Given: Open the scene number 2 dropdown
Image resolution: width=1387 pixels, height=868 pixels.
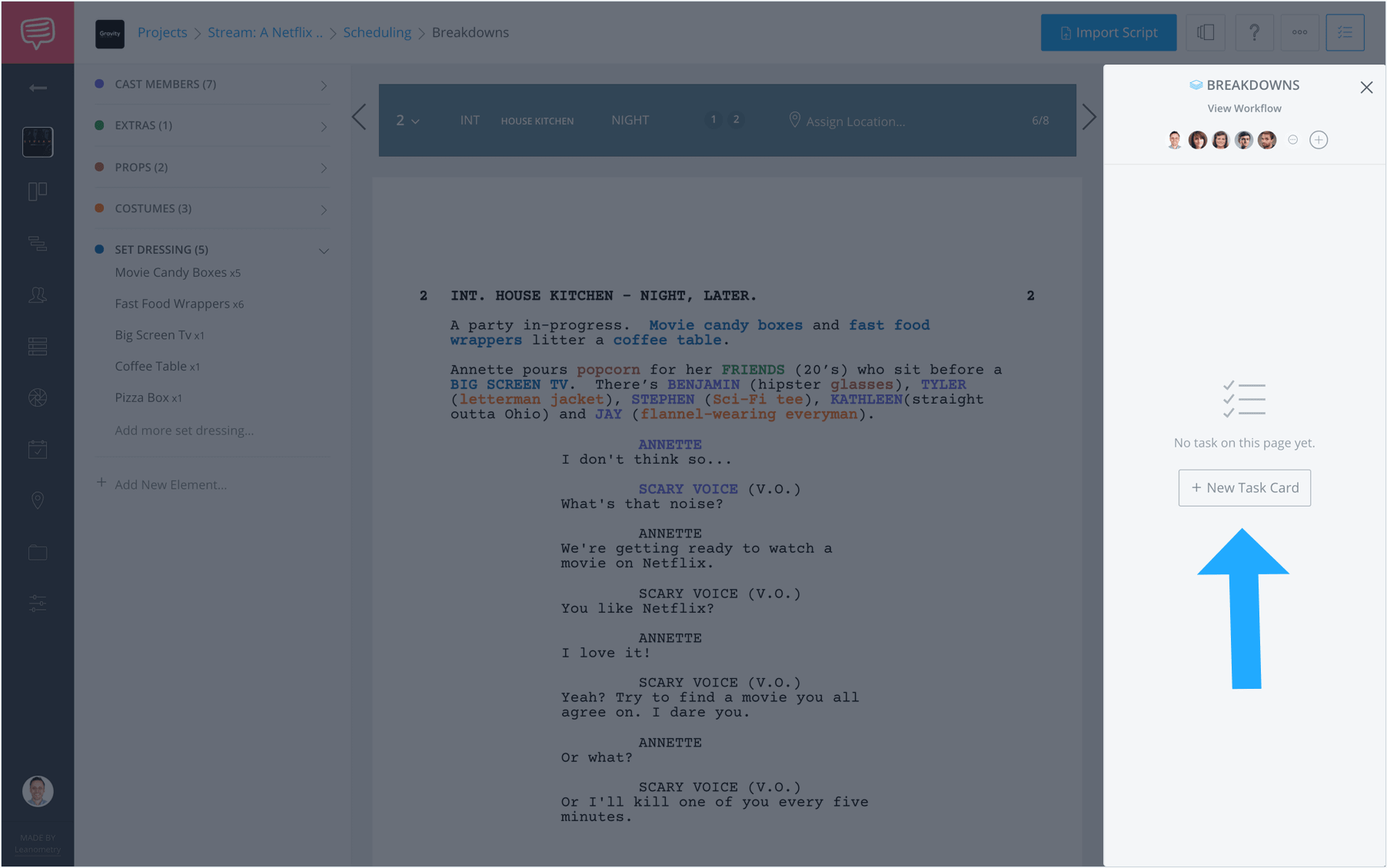Looking at the screenshot, I should (407, 121).
